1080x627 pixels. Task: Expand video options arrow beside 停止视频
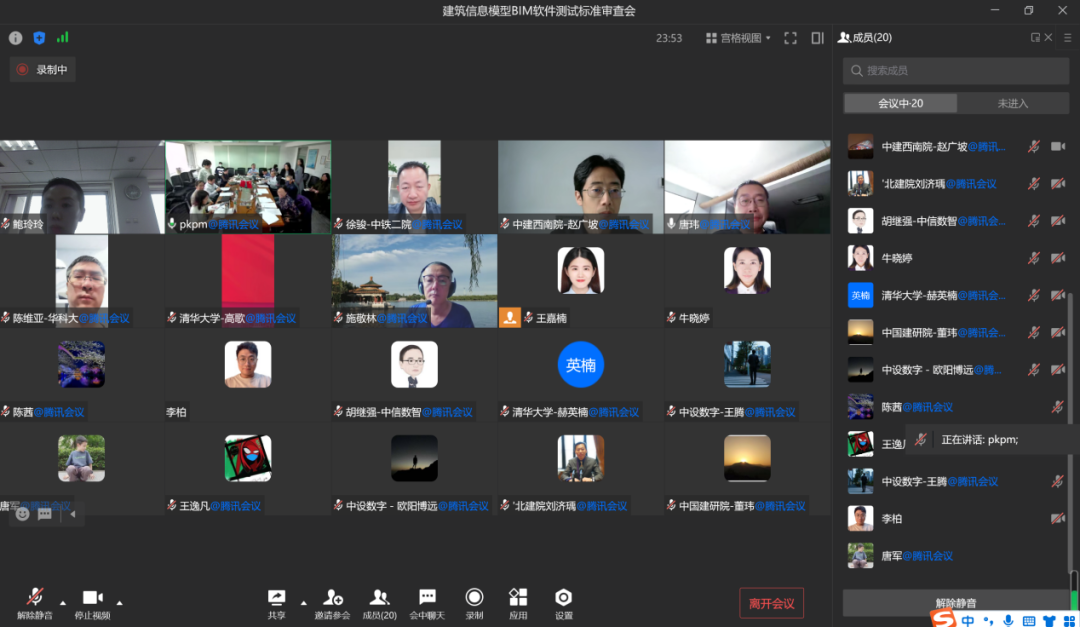119,603
